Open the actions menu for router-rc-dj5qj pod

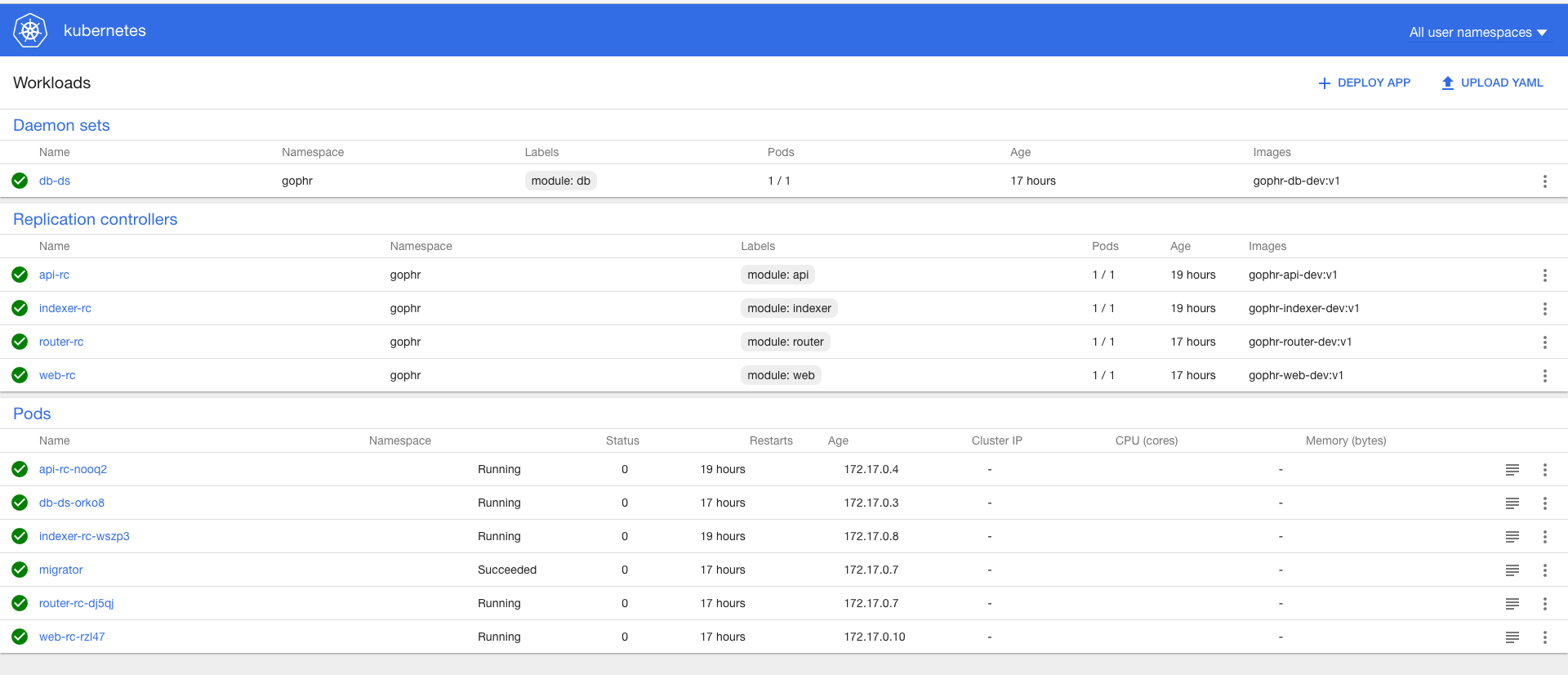coord(1544,604)
